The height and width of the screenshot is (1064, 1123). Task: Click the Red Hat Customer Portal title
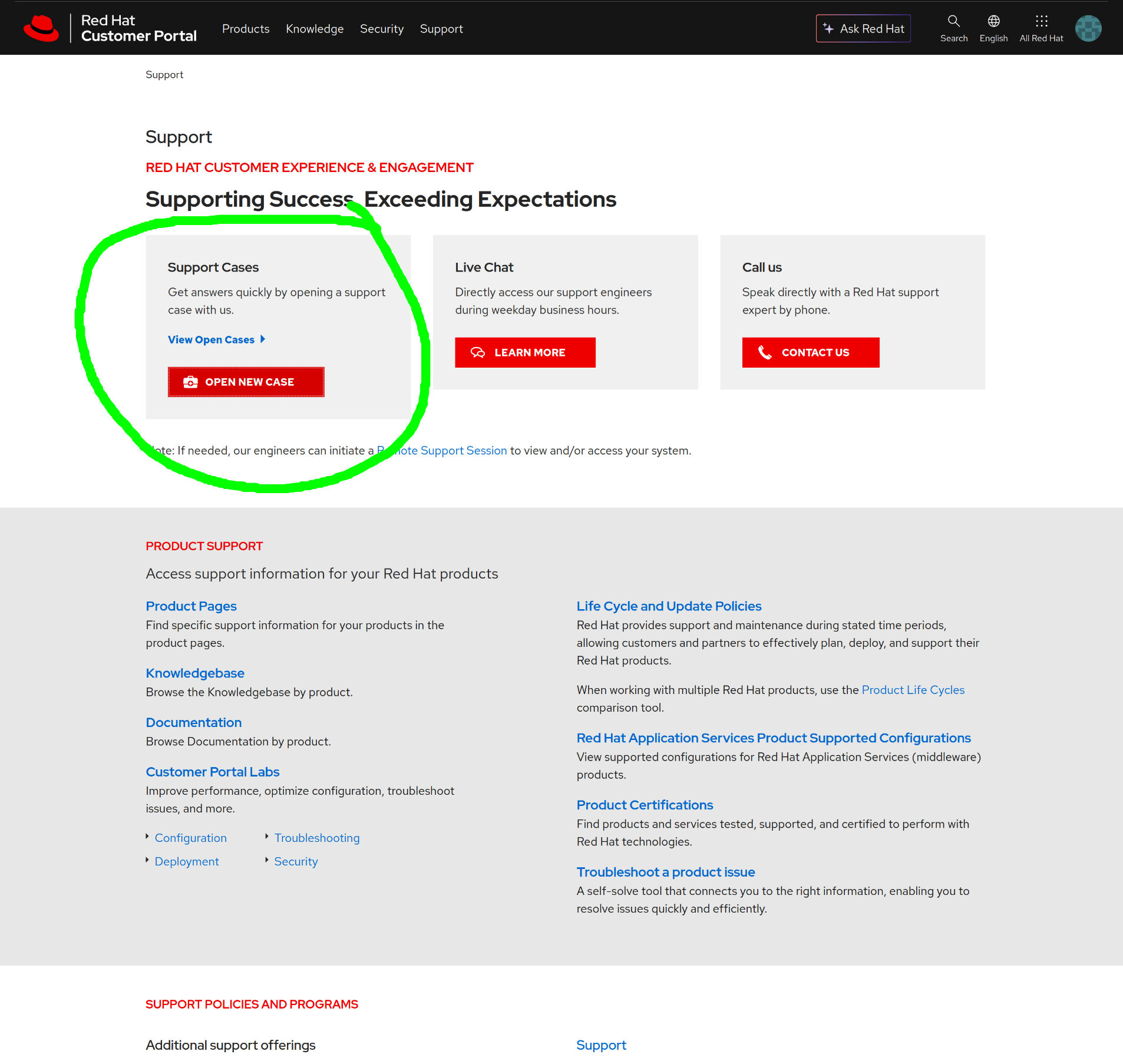(138, 28)
